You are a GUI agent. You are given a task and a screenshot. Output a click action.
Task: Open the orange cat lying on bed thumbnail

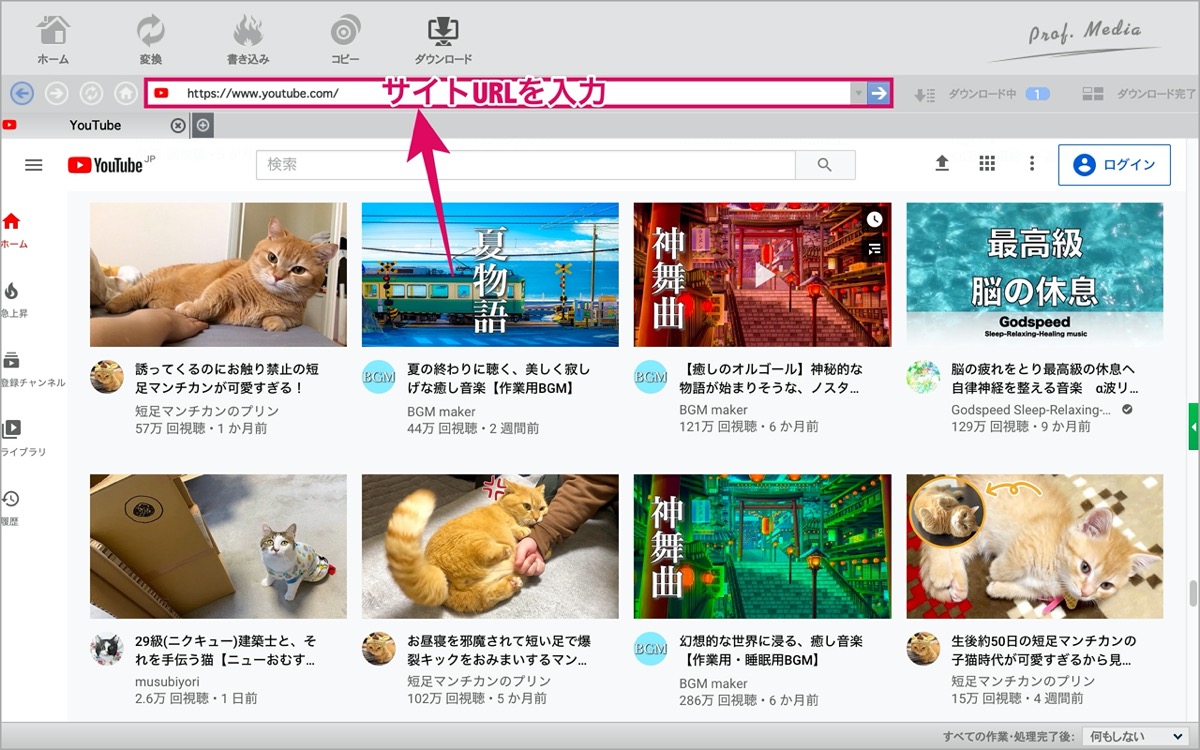(218, 275)
